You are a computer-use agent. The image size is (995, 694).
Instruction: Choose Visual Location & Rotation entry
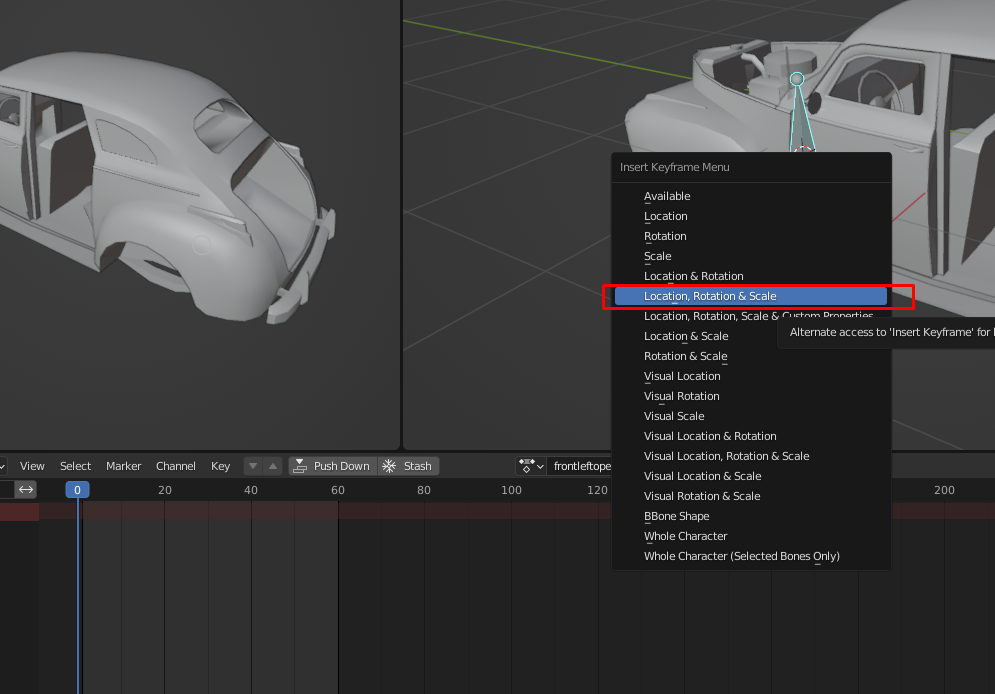click(x=710, y=436)
